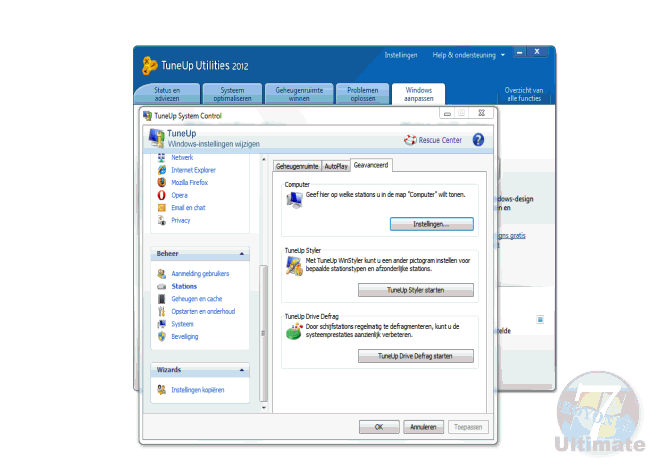The height and width of the screenshot is (467, 660).
Task: Open the Systeem link under Beheer
Action: [182, 324]
